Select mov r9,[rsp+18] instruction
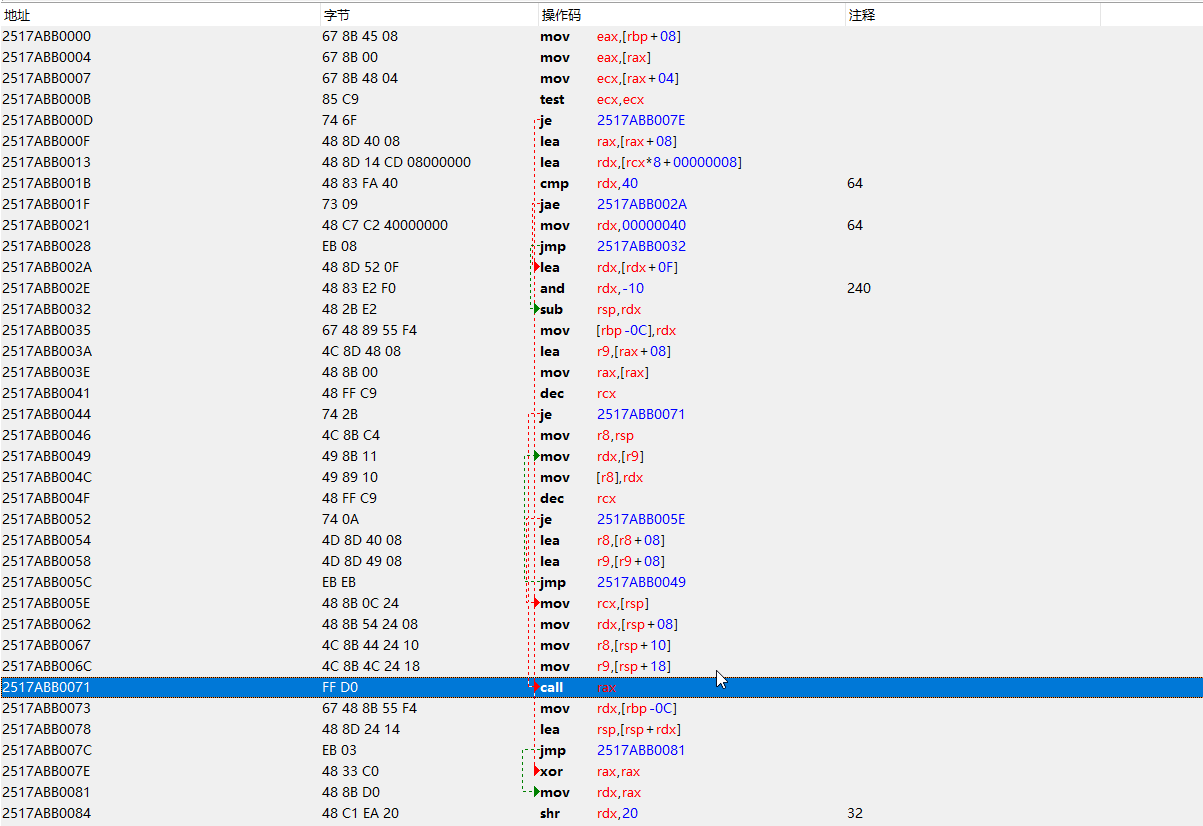Screen dimensions: 1203x826 (605, 666)
